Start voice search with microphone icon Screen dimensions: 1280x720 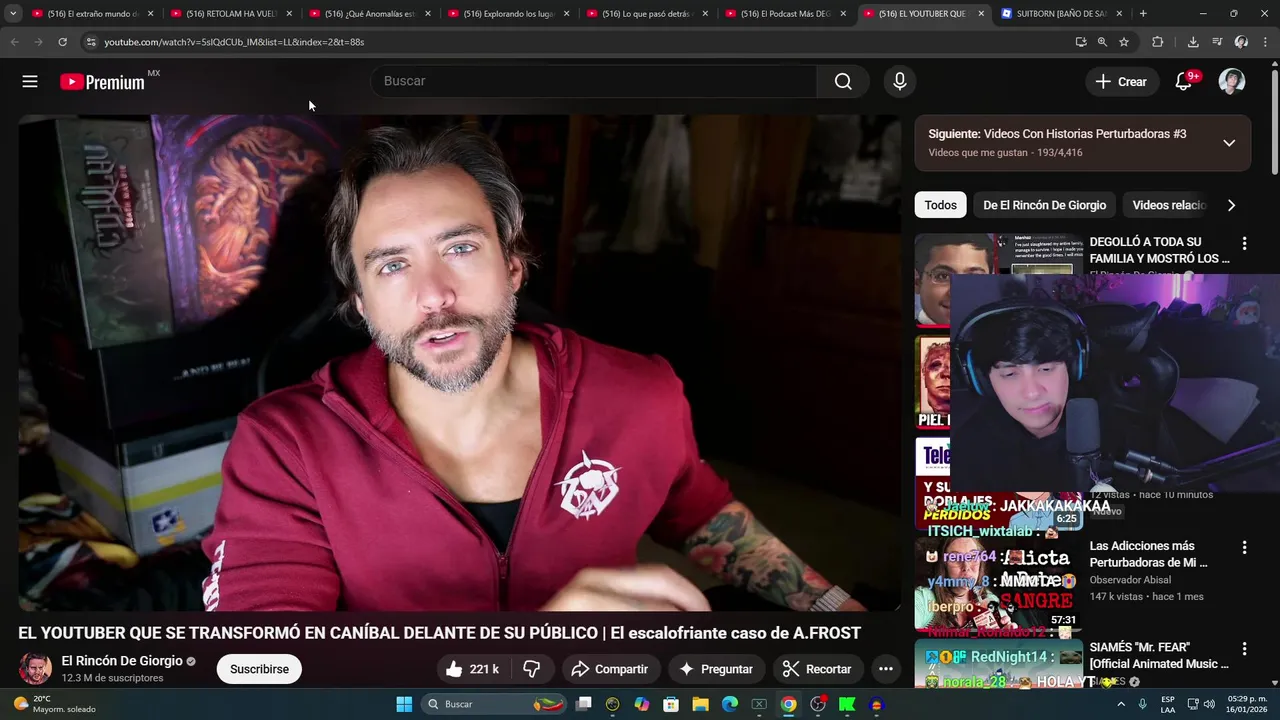point(900,82)
